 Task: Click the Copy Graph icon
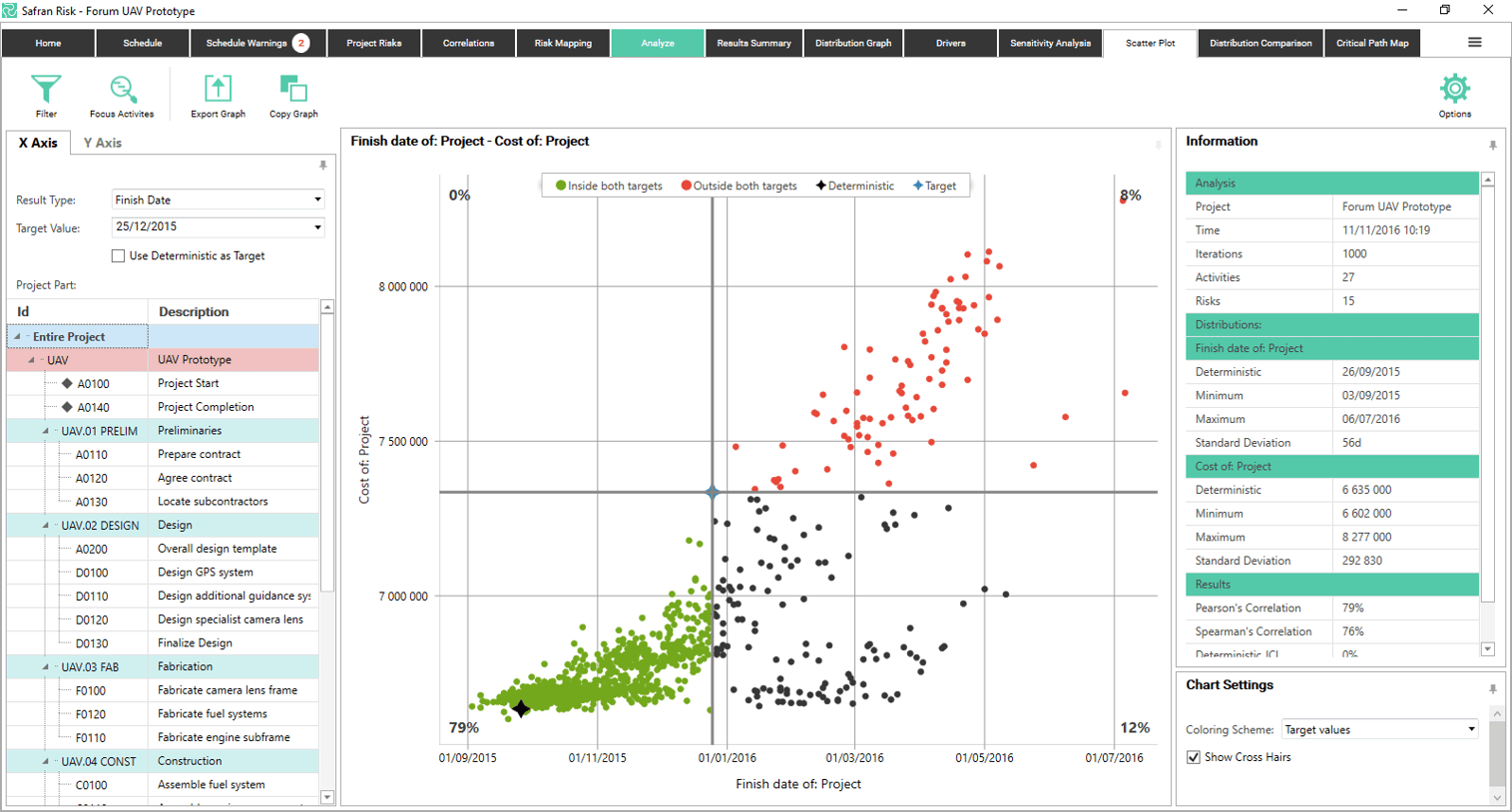click(293, 90)
